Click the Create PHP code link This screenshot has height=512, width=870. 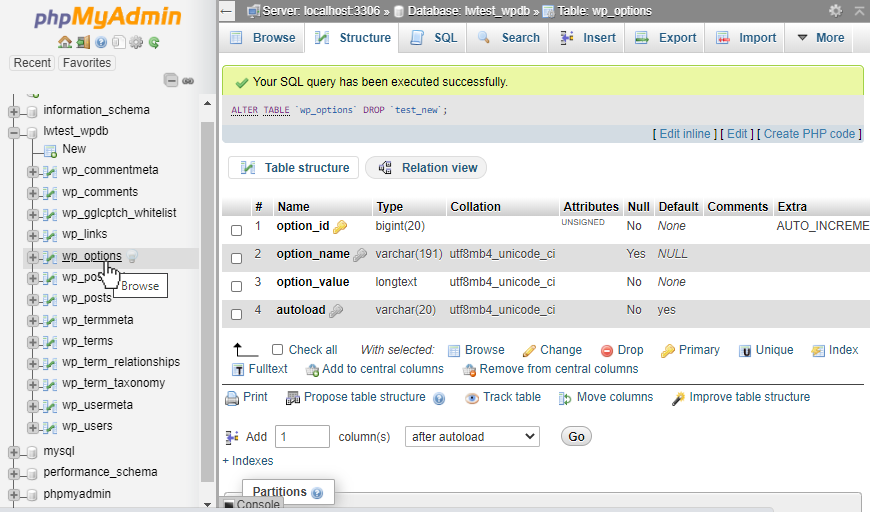(809, 134)
